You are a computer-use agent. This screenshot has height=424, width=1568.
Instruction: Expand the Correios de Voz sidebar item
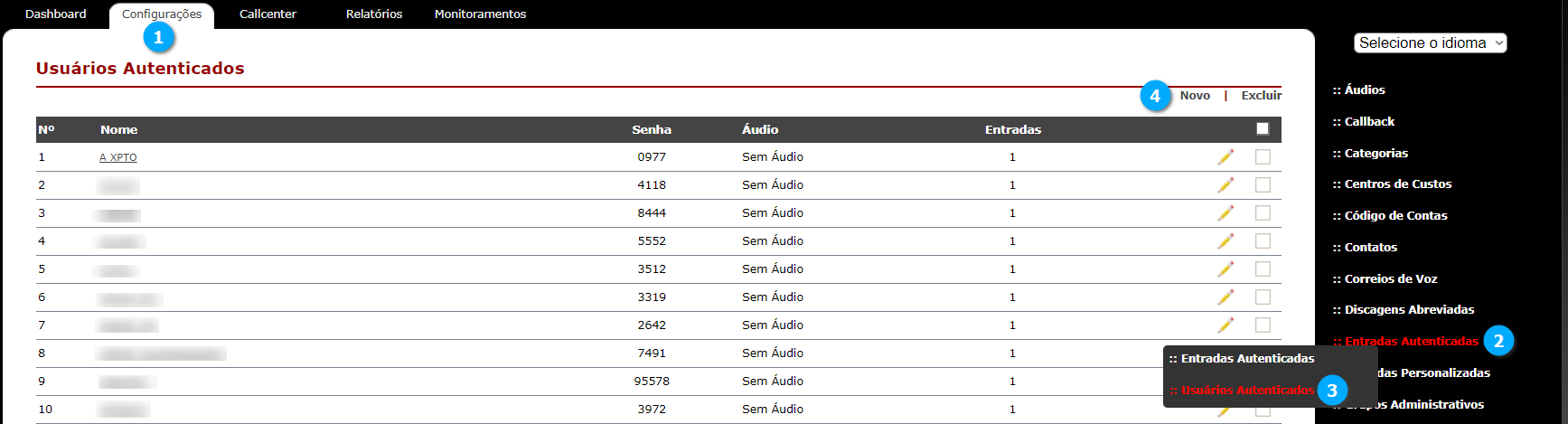pos(1385,279)
